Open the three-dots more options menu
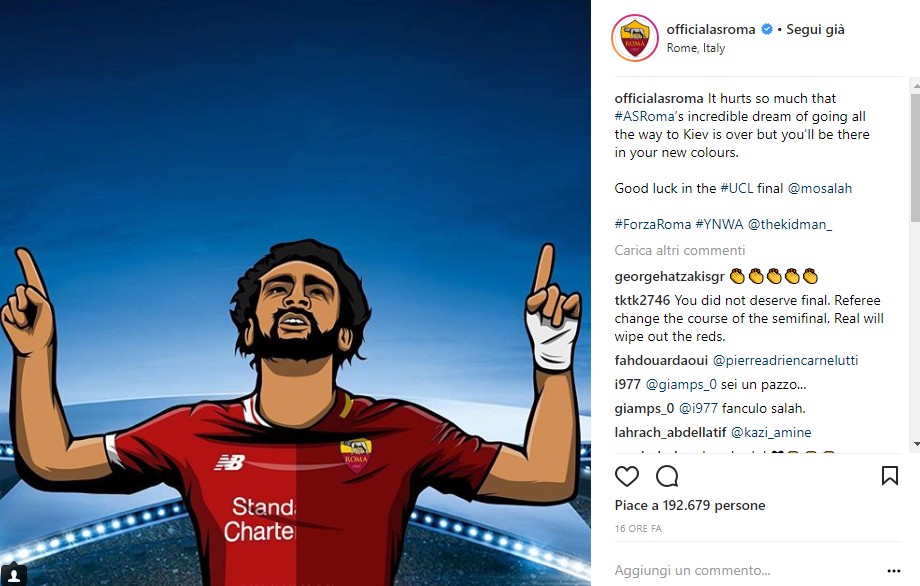This screenshot has height=586, width=920. click(x=894, y=571)
